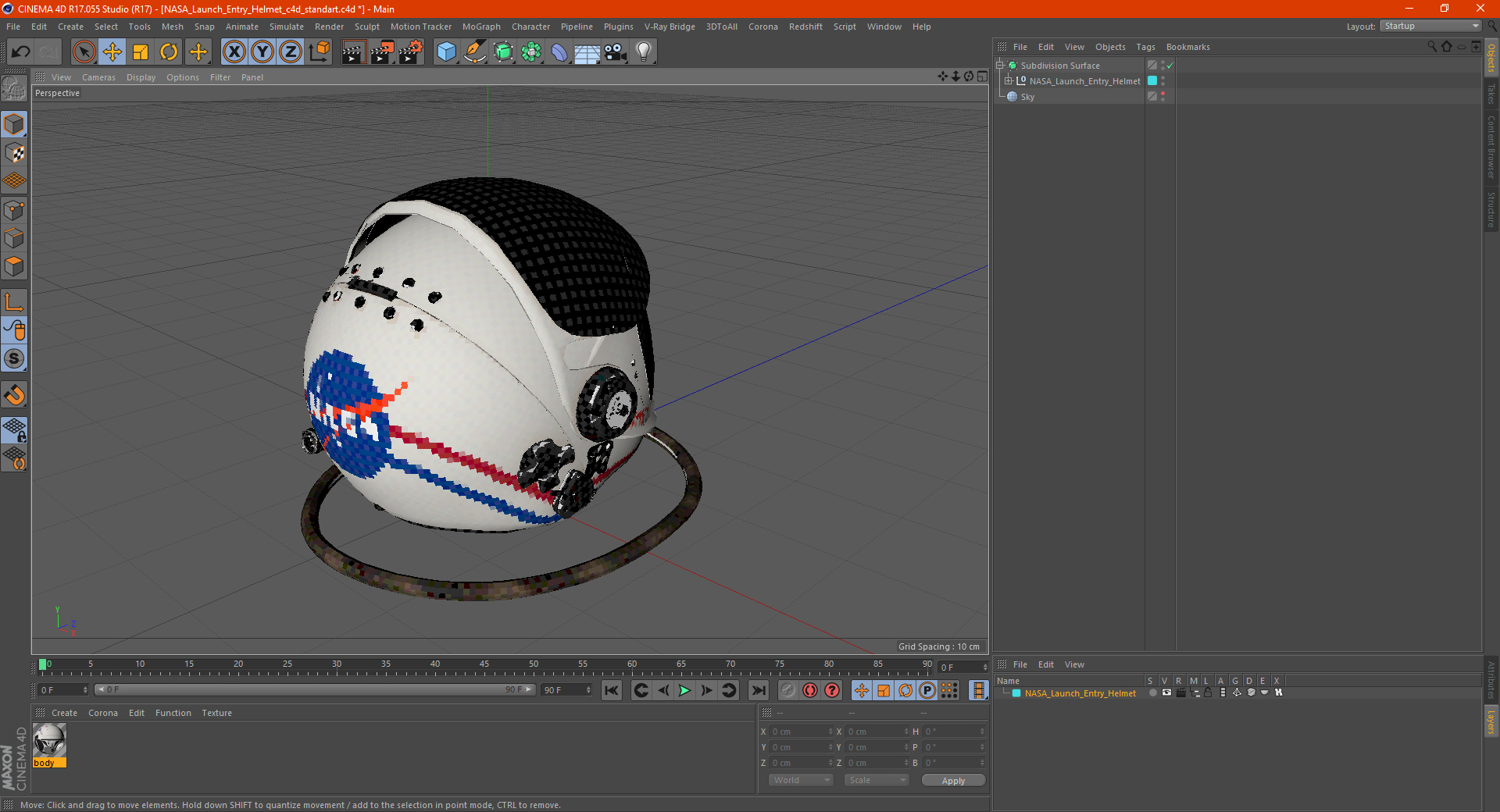Select the Scale tool

click(141, 52)
